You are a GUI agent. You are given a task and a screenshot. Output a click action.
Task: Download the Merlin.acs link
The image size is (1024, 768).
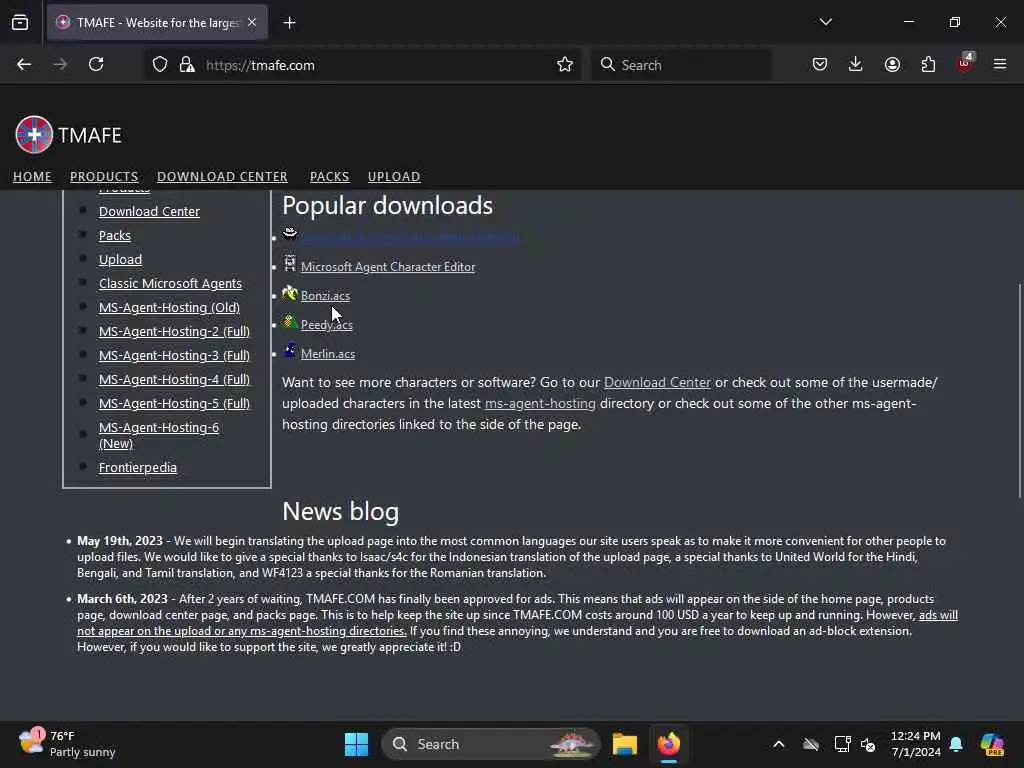328,353
